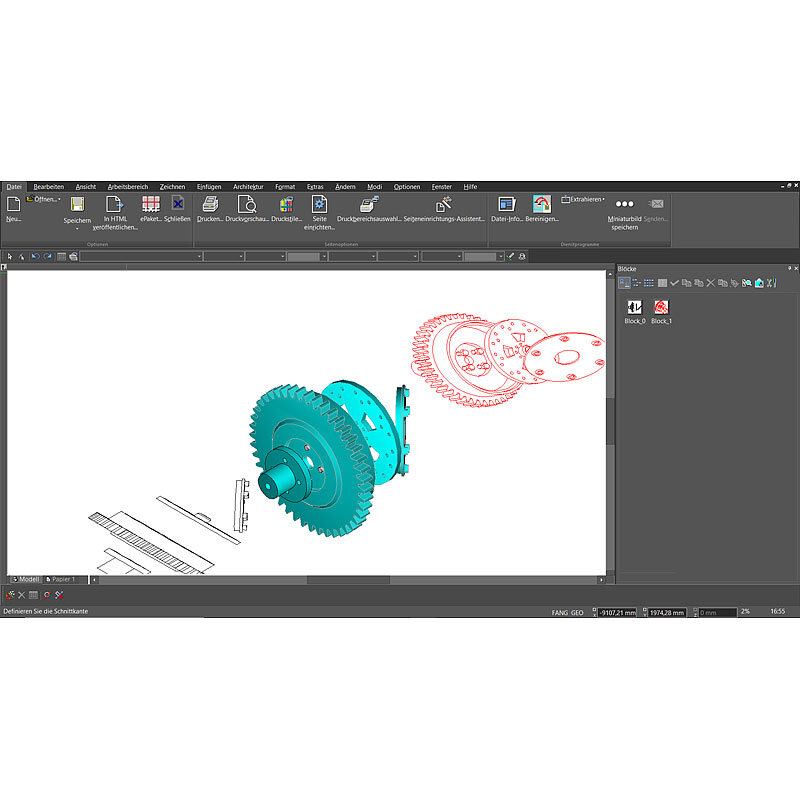The image size is (800, 800).
Task: Open the Speichern dropdown arrow
Action: pyautogui.click(x=77, y=229)
